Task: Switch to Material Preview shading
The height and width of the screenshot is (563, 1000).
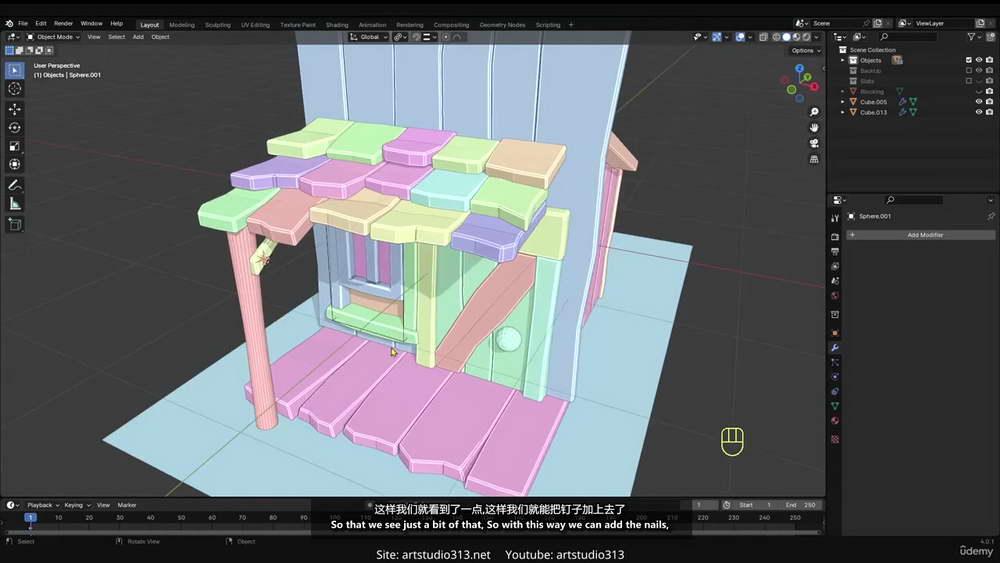Action: pyautogui.click(x=797, y=37)
